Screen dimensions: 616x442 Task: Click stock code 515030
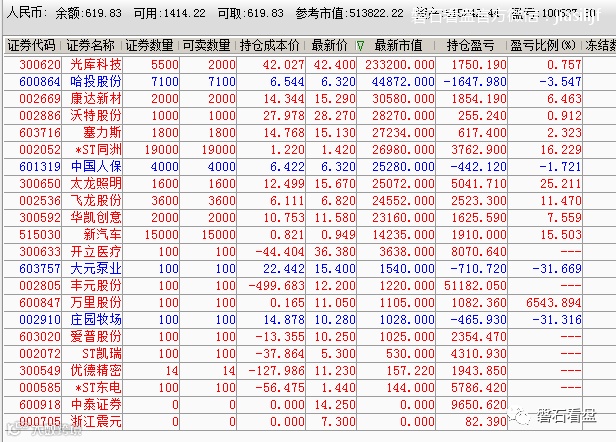coord(40,235)
